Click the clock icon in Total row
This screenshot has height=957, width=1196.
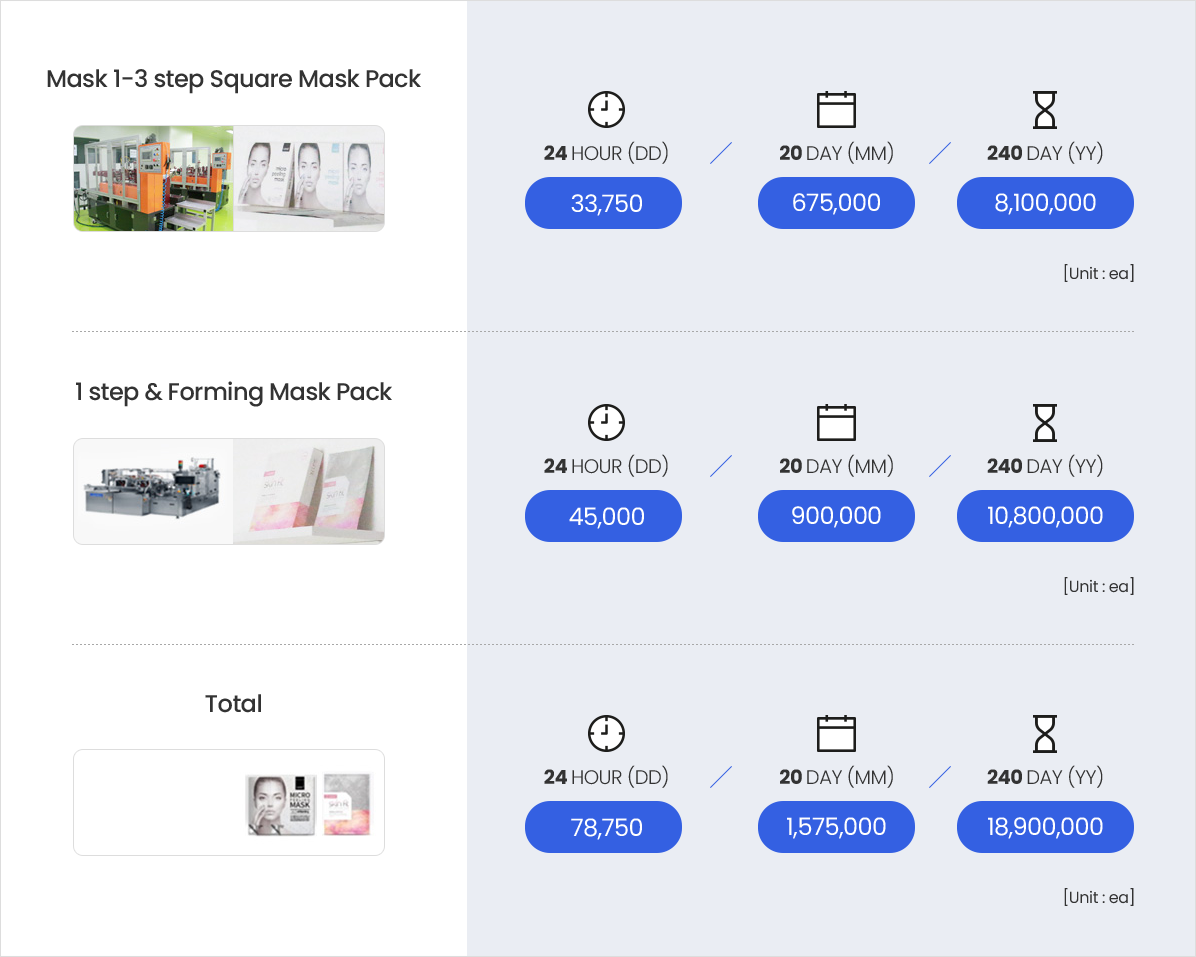coord(606,733)
